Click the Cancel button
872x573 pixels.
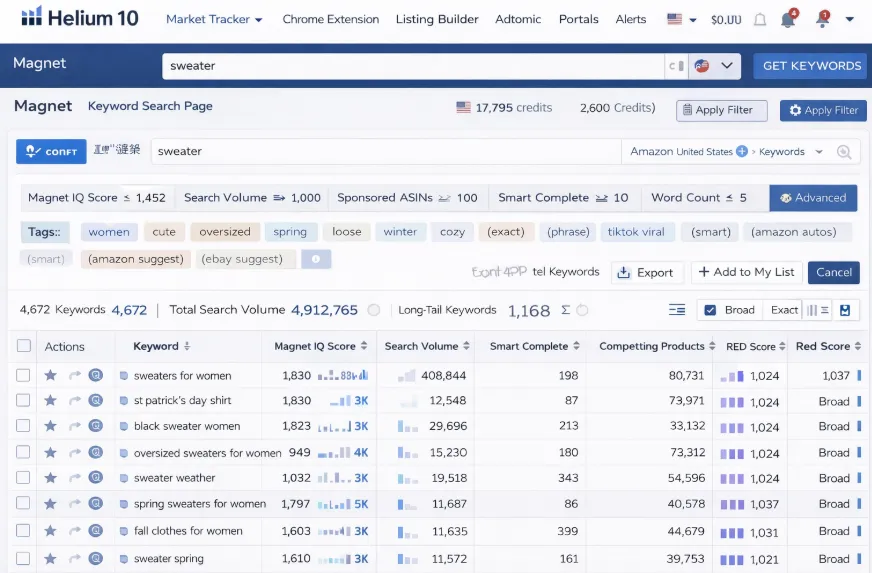[x=834, y=273]
